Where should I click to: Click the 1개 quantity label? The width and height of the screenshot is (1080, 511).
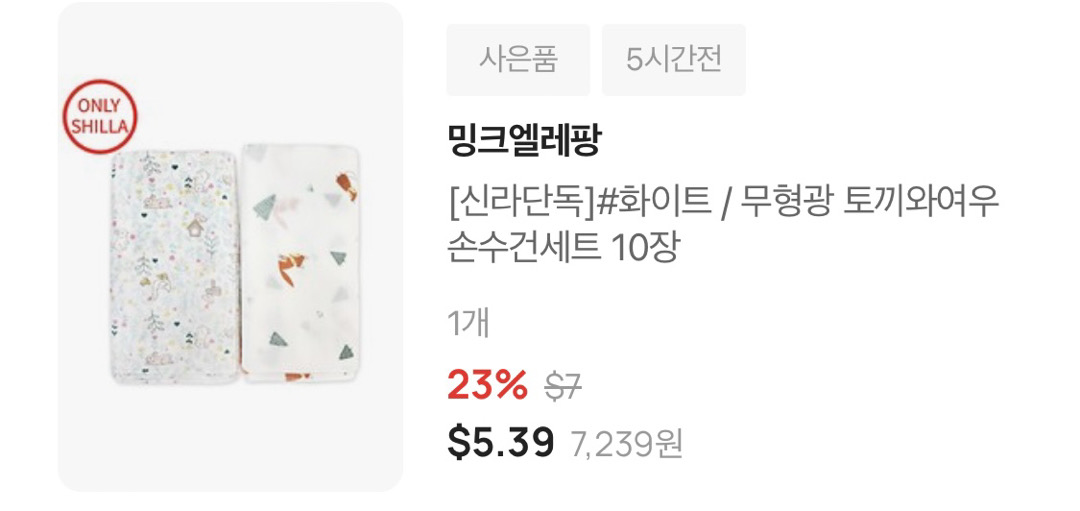tap(468, 324)
